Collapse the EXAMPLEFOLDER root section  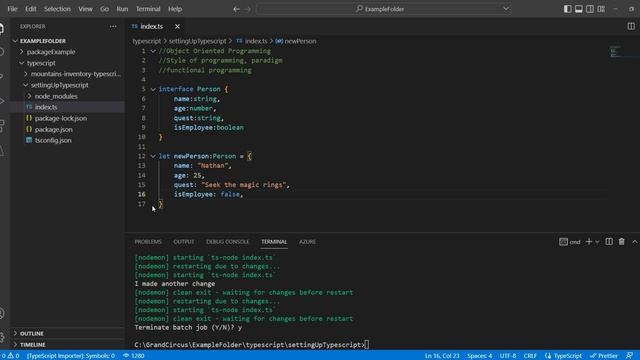[x=15, y=41]
